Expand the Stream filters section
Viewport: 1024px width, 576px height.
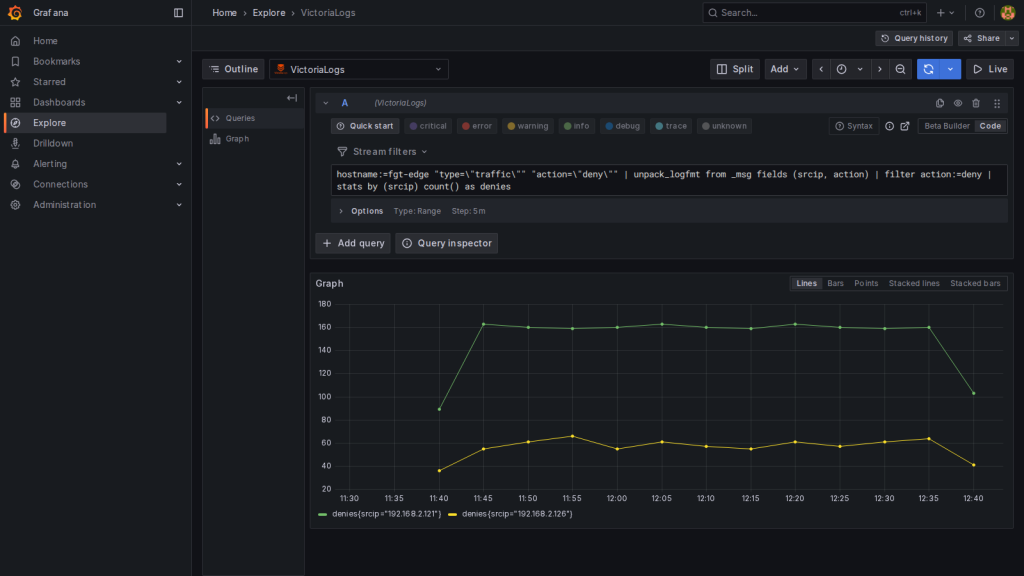[382, 152]
